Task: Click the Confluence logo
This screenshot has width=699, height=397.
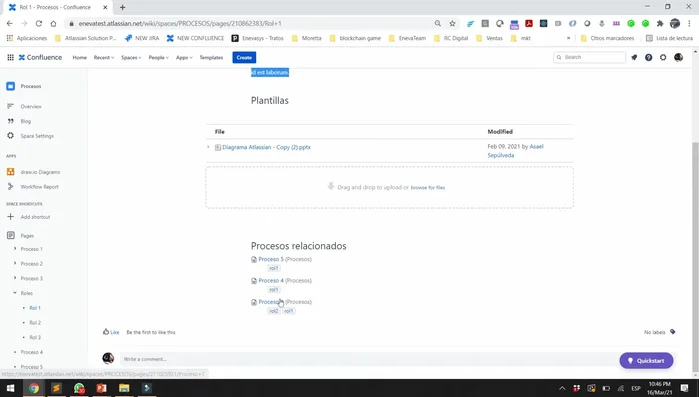Action: (40, 57)
